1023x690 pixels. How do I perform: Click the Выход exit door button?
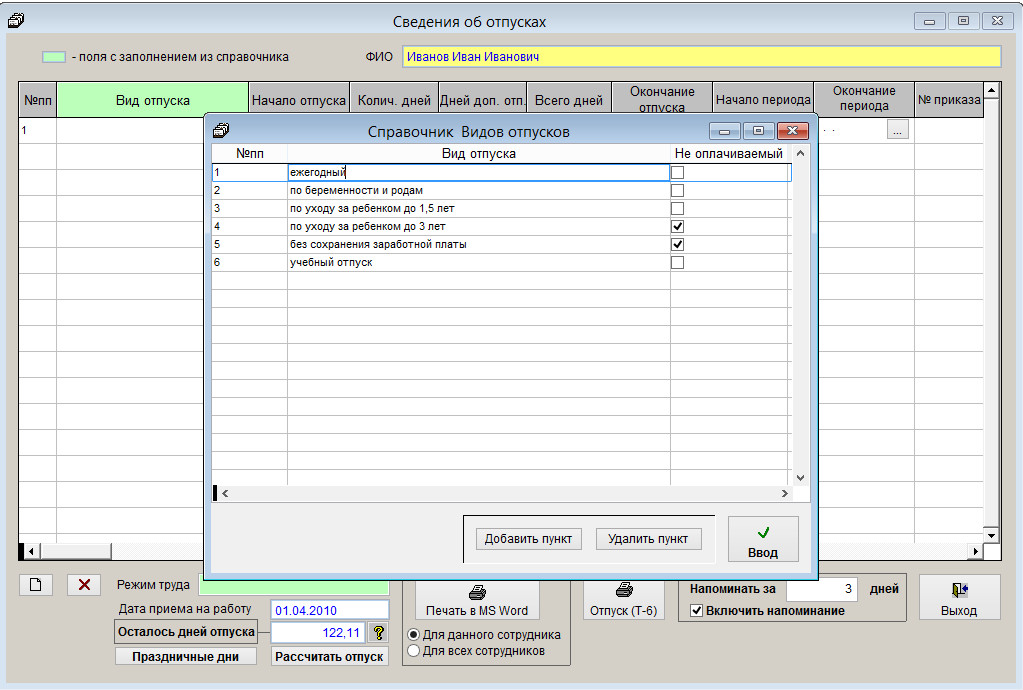(x=958, y=598)
